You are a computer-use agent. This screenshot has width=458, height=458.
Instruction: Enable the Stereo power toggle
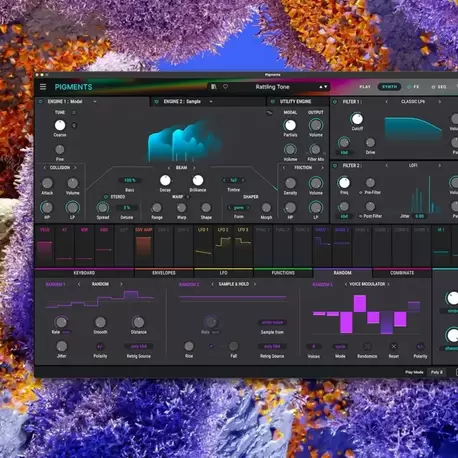click(x=106, y=197)
